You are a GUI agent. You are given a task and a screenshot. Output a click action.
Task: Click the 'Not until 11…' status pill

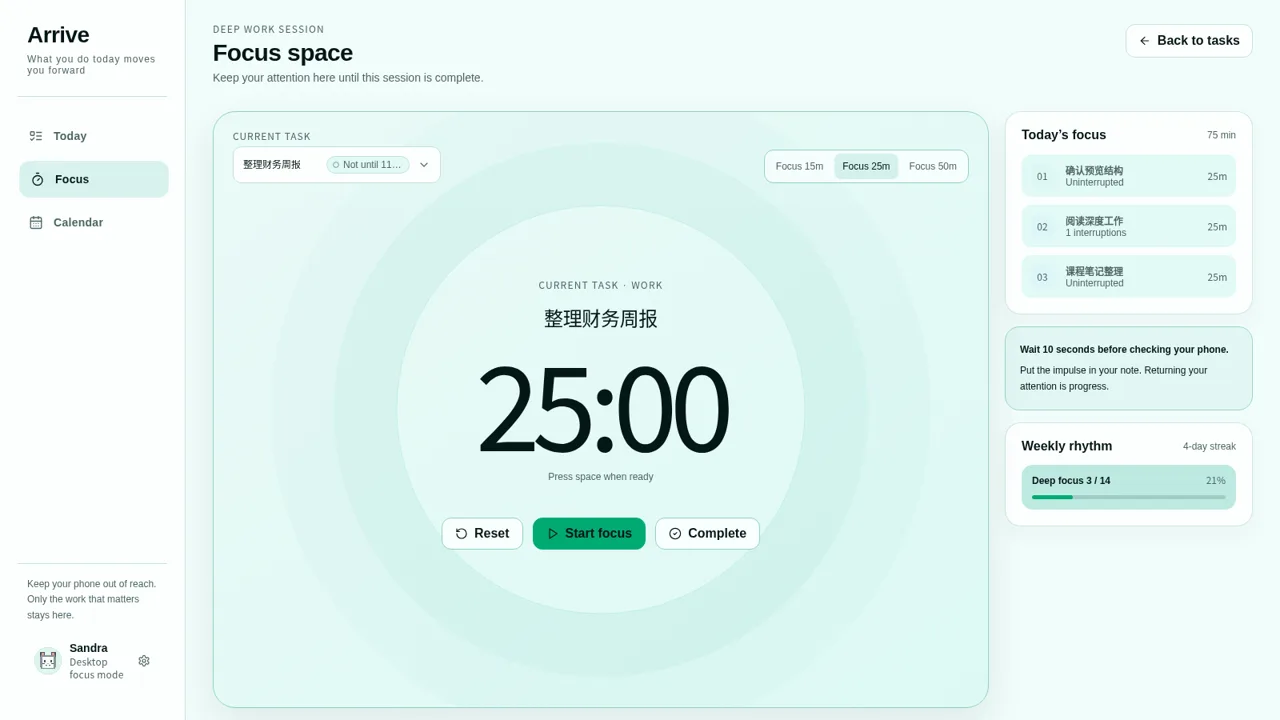click(368, 165)
